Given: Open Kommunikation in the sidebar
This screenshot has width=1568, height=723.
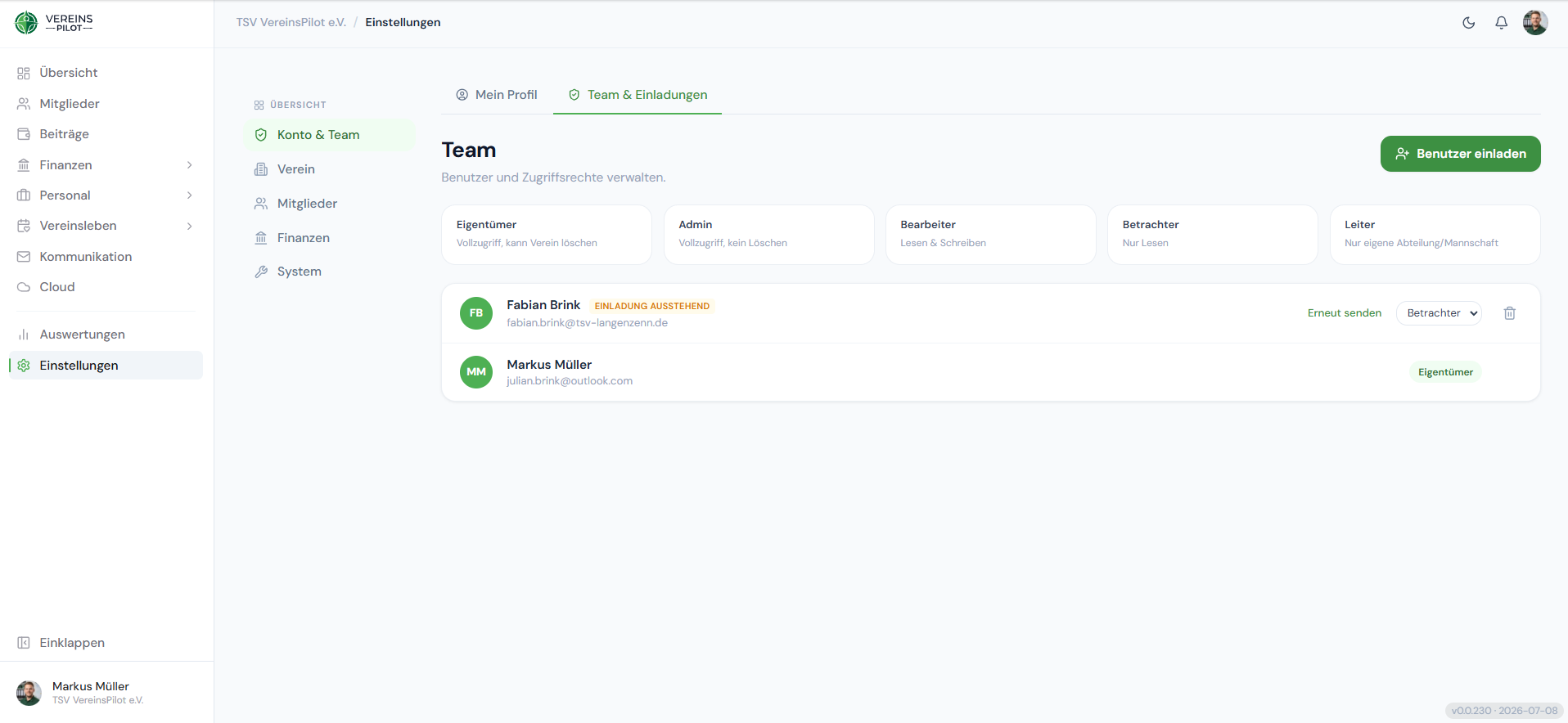Looking at the screenshot, I should point(106,257).
